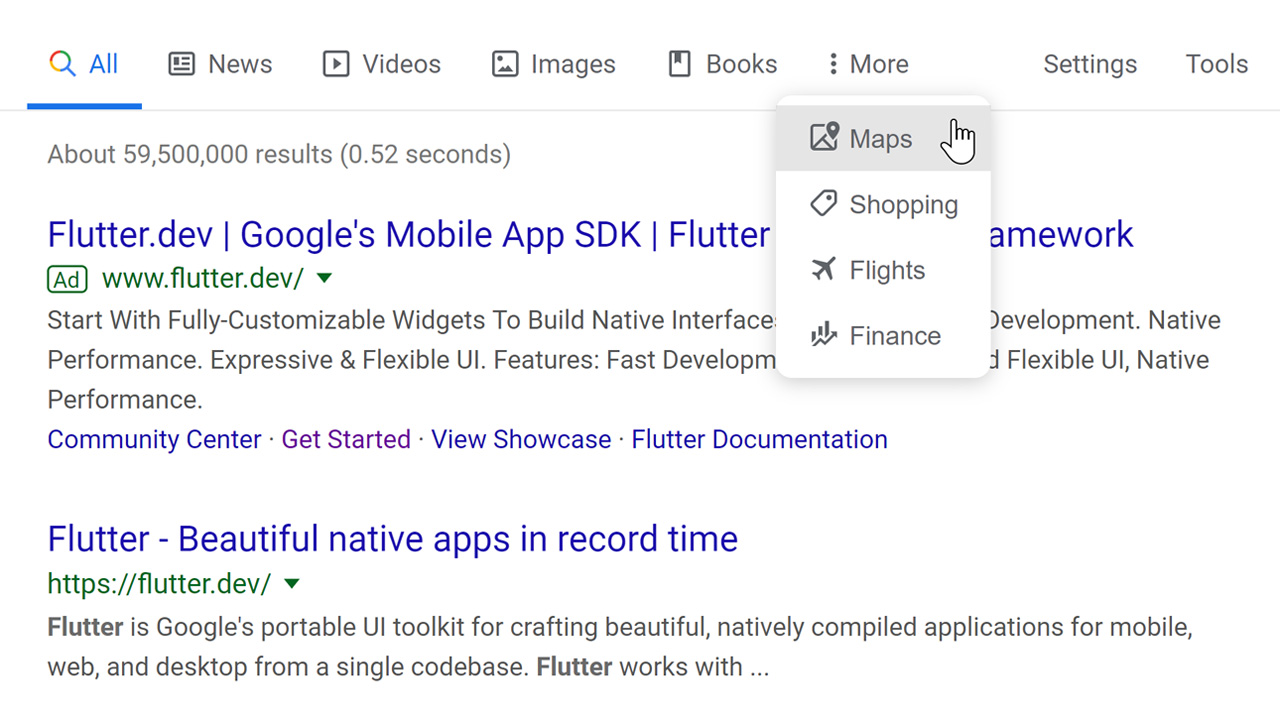1280x720 pixels.
Task: Click the Get Started sitelink
Action: 346,439
